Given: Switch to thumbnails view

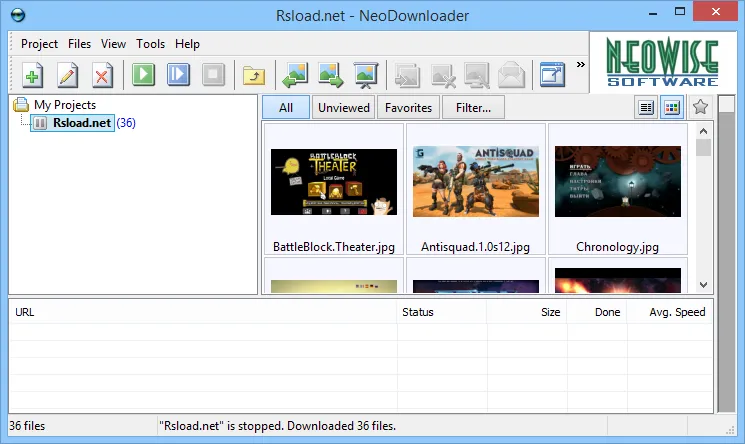Looking at the screenshot, I should click(671, 107).
